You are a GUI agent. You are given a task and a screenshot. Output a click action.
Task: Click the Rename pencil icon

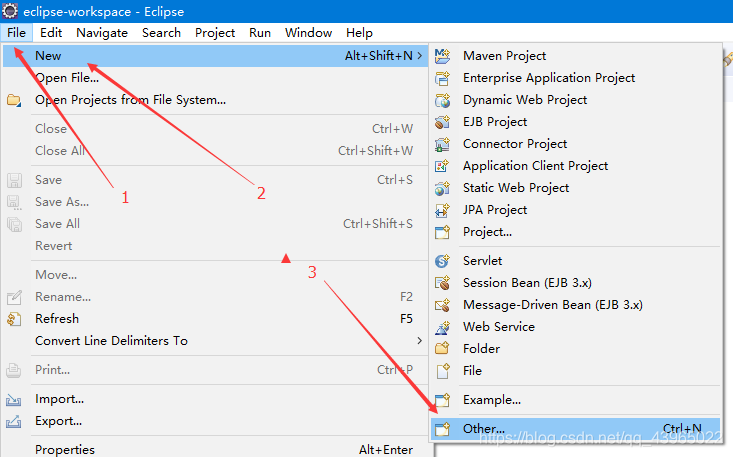[x=14, y=297]
